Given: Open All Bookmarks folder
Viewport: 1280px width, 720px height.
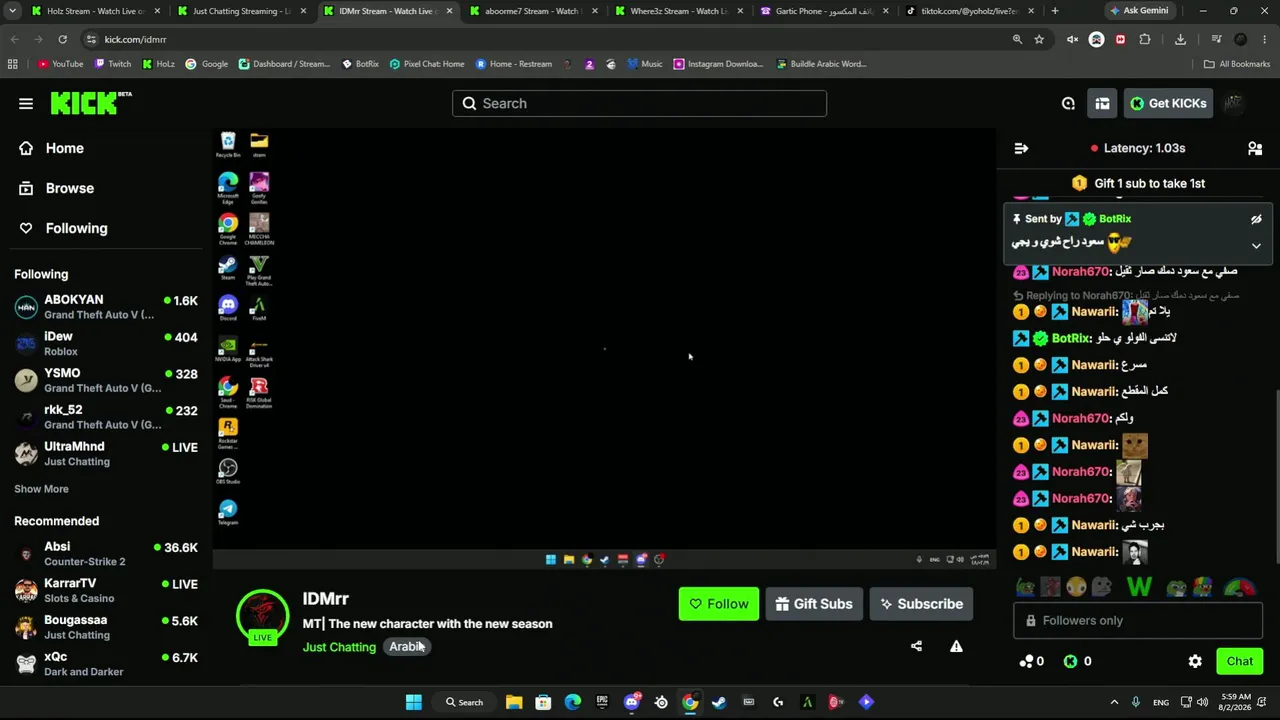Looking at the screenshot, I should (x=1237, y=64).
